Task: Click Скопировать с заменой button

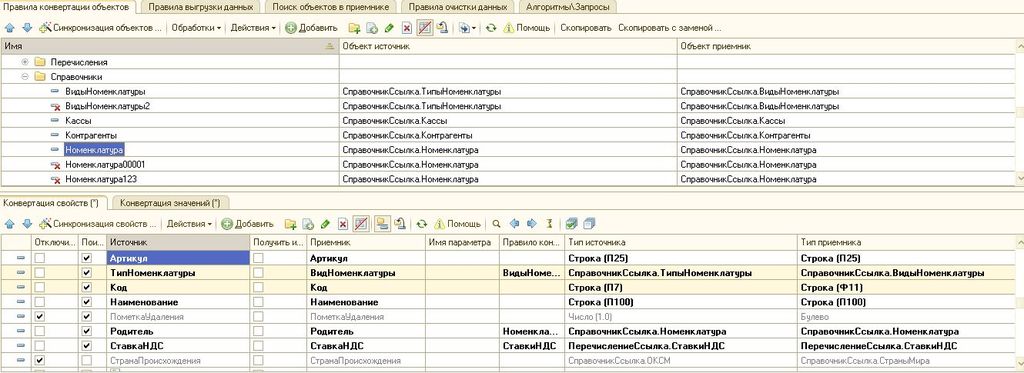Action: point(669,28)
